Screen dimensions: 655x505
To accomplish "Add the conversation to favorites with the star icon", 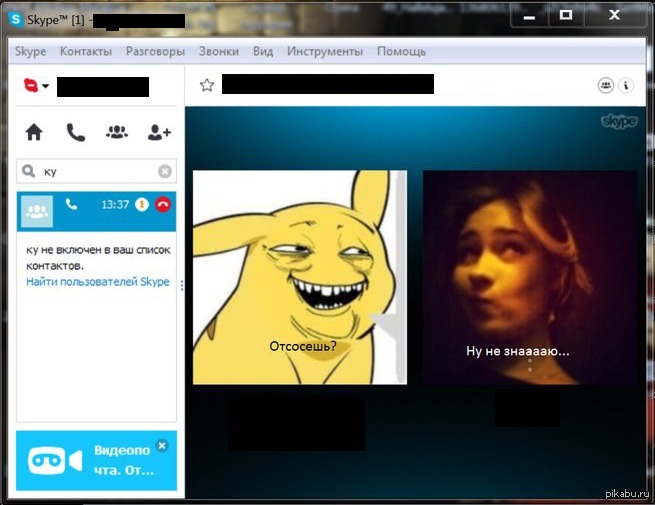I will coord(207,85).
